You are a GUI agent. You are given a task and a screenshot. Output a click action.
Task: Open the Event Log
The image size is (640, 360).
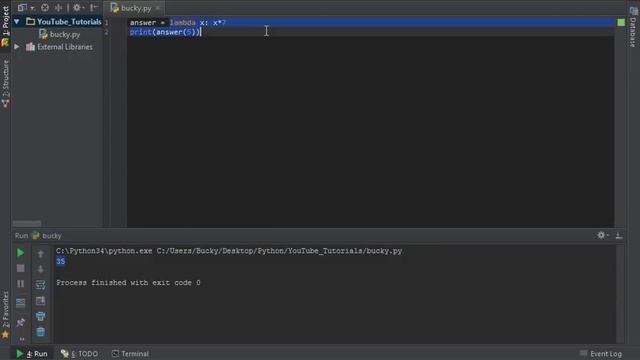pyautogui.click(x=601, y=353)
